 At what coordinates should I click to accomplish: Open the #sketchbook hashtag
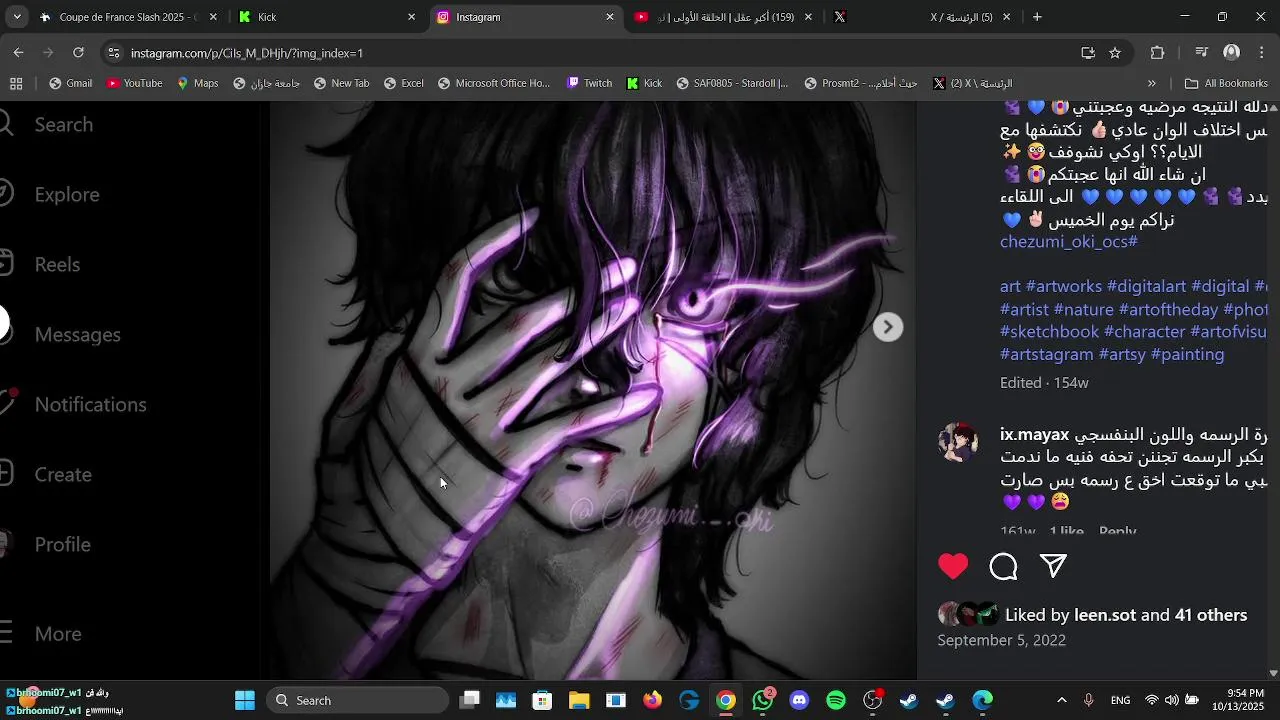pos(1049,331)
